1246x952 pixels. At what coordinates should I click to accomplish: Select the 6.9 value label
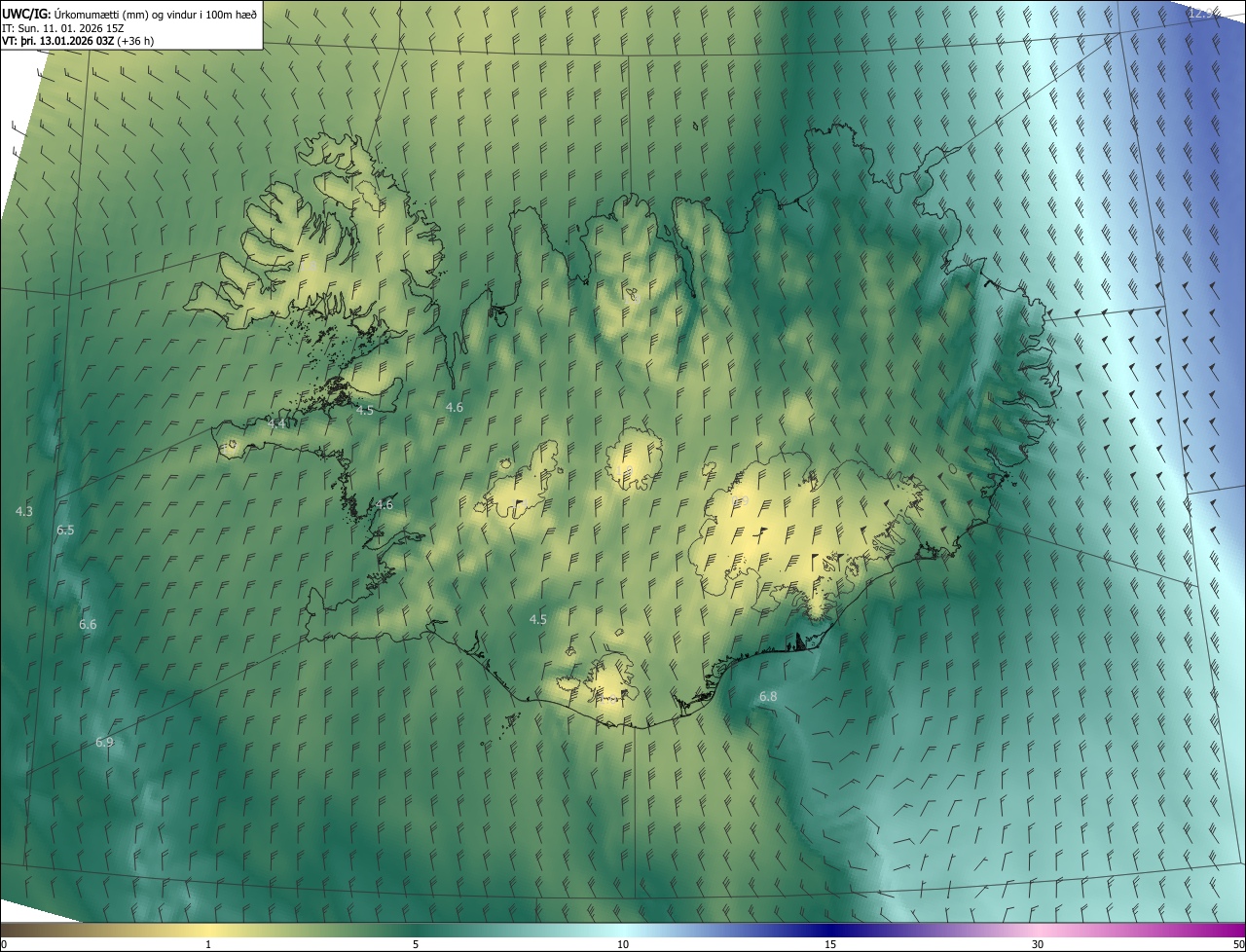pyautogui.click(x=104, y=742)
